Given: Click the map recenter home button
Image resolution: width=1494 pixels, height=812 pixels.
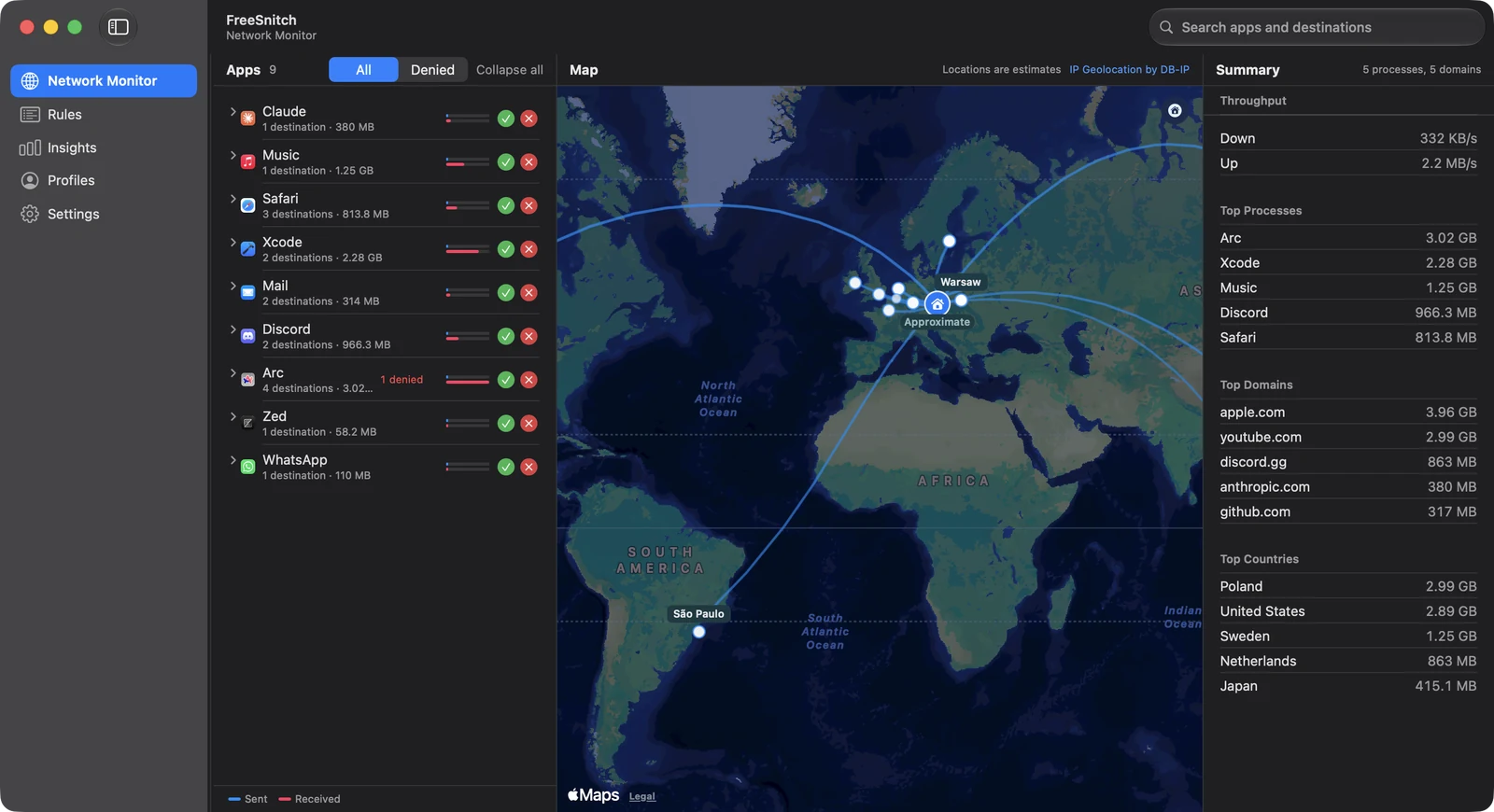Looking at the screenshot, I should pyautogui.click(x=1175, y=110).
